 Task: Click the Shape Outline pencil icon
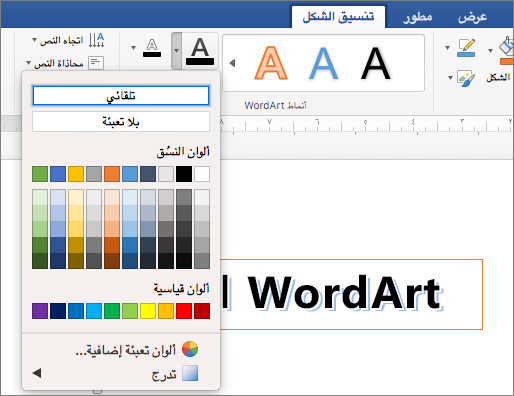point(466,48)
